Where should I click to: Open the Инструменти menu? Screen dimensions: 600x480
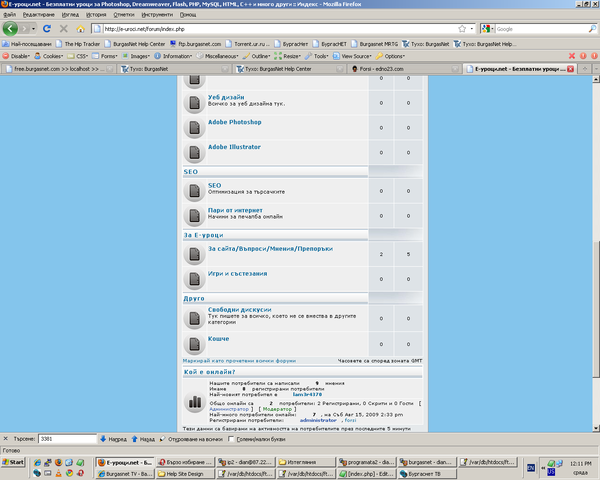[x=157, y=15]
